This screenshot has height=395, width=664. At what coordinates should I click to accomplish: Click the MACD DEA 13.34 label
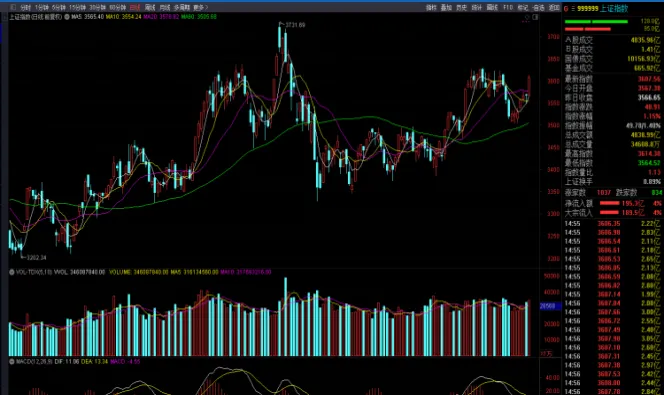[x=94, y=362]
